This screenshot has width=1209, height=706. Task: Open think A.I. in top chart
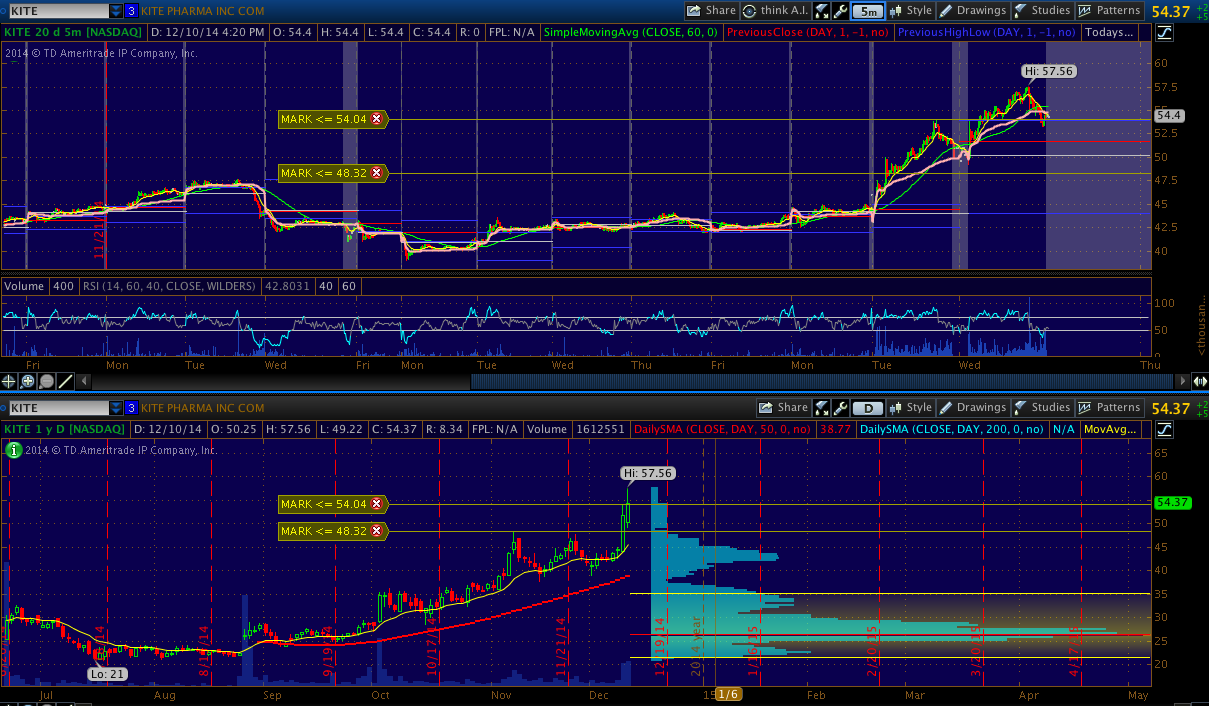coord(774,11)
